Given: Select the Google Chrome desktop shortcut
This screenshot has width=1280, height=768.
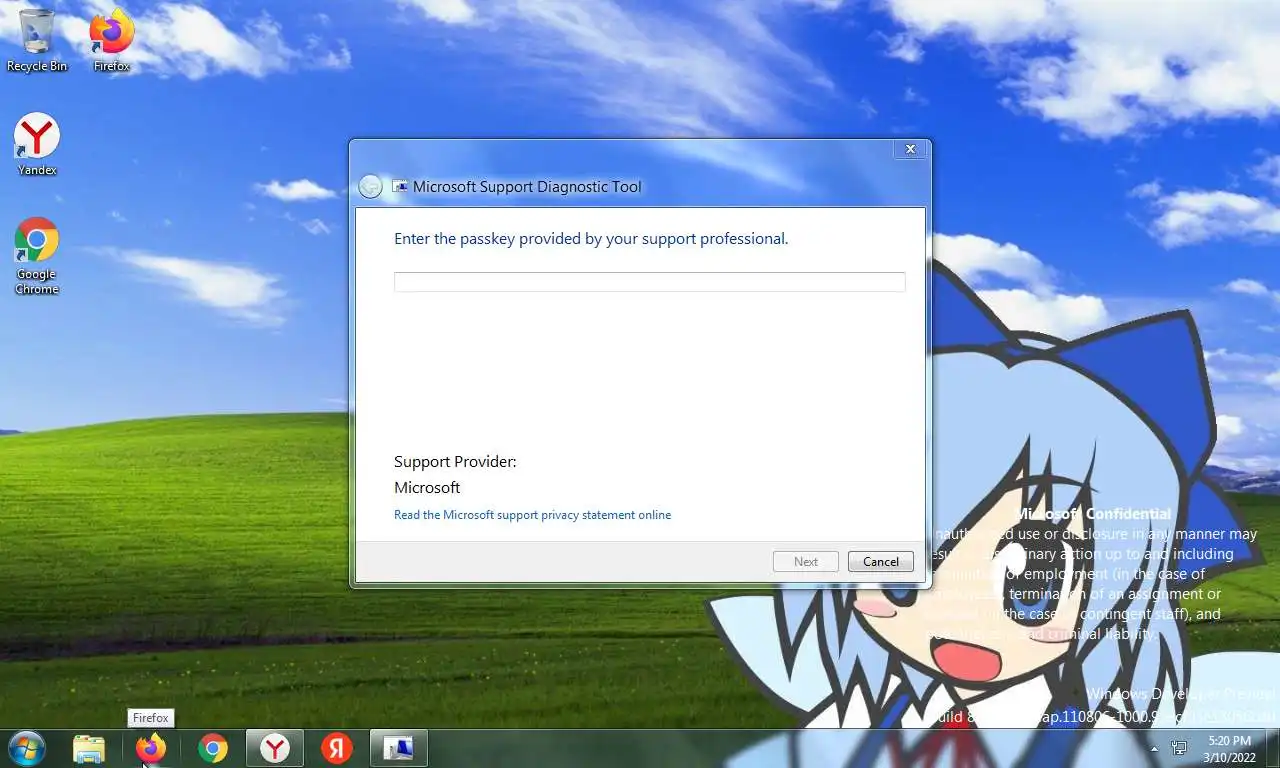Looking at the screenshot, I should (x=37, y=256).
